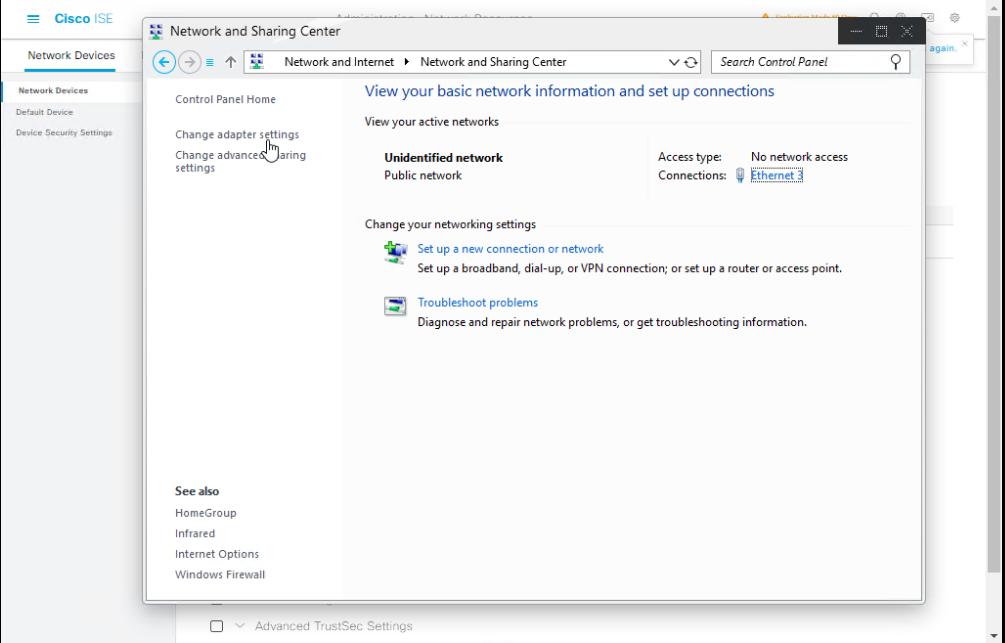Close the Network and Sharing Center window
This screenshot has height=643, width=1005.
click(907, 31)
